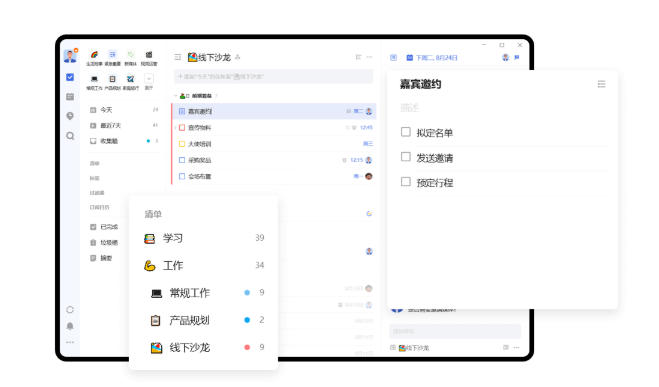This screenshot has width=659, height=387.
Task: Click the comment icon in detail footer
Action: pos(506,348)
